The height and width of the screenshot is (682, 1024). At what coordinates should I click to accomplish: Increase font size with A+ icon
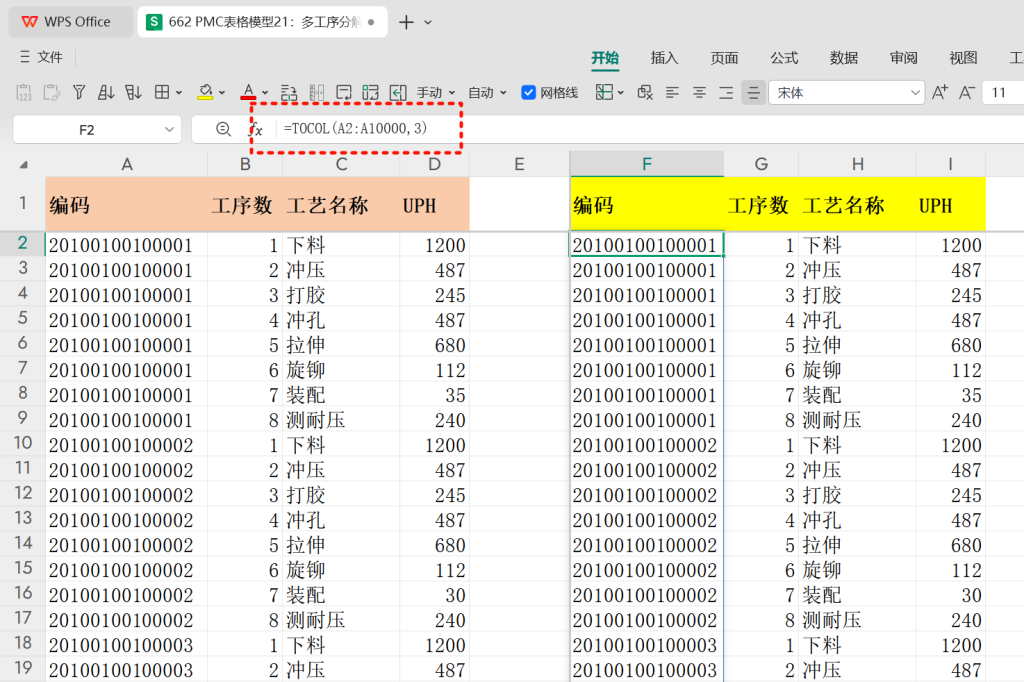[x=940, y=93]
